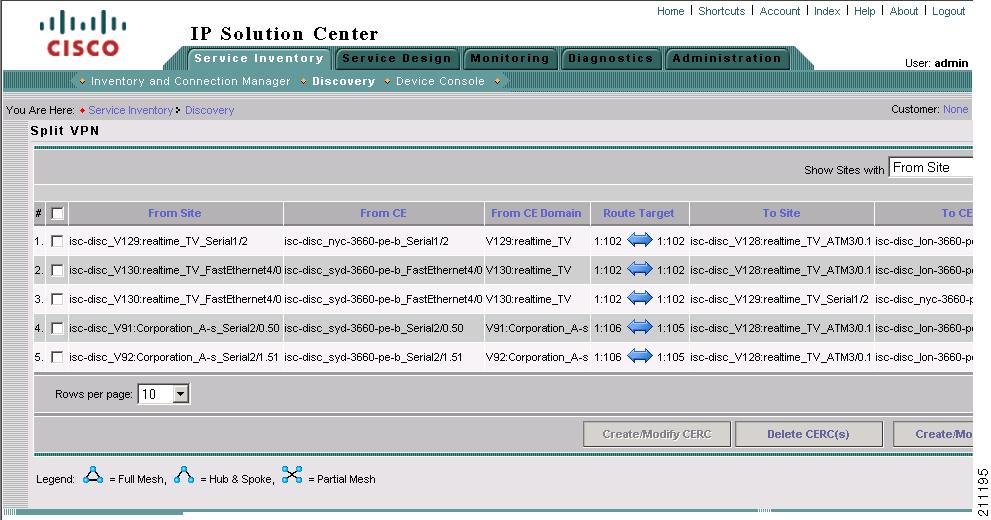Click route target arrow icon in row 3
Viewport: 991px width, 520px height.
640,299
